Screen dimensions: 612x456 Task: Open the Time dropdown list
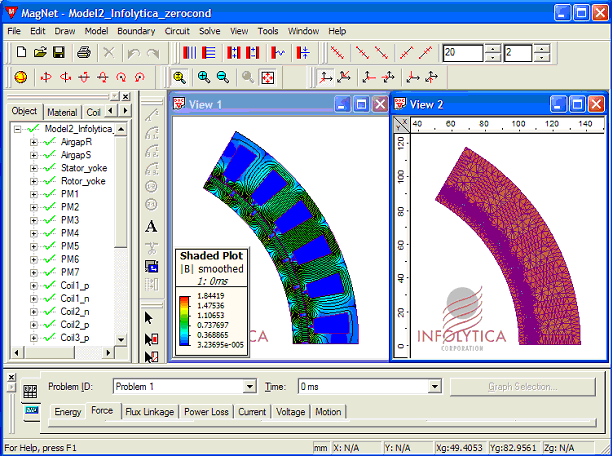pos(434,386)
